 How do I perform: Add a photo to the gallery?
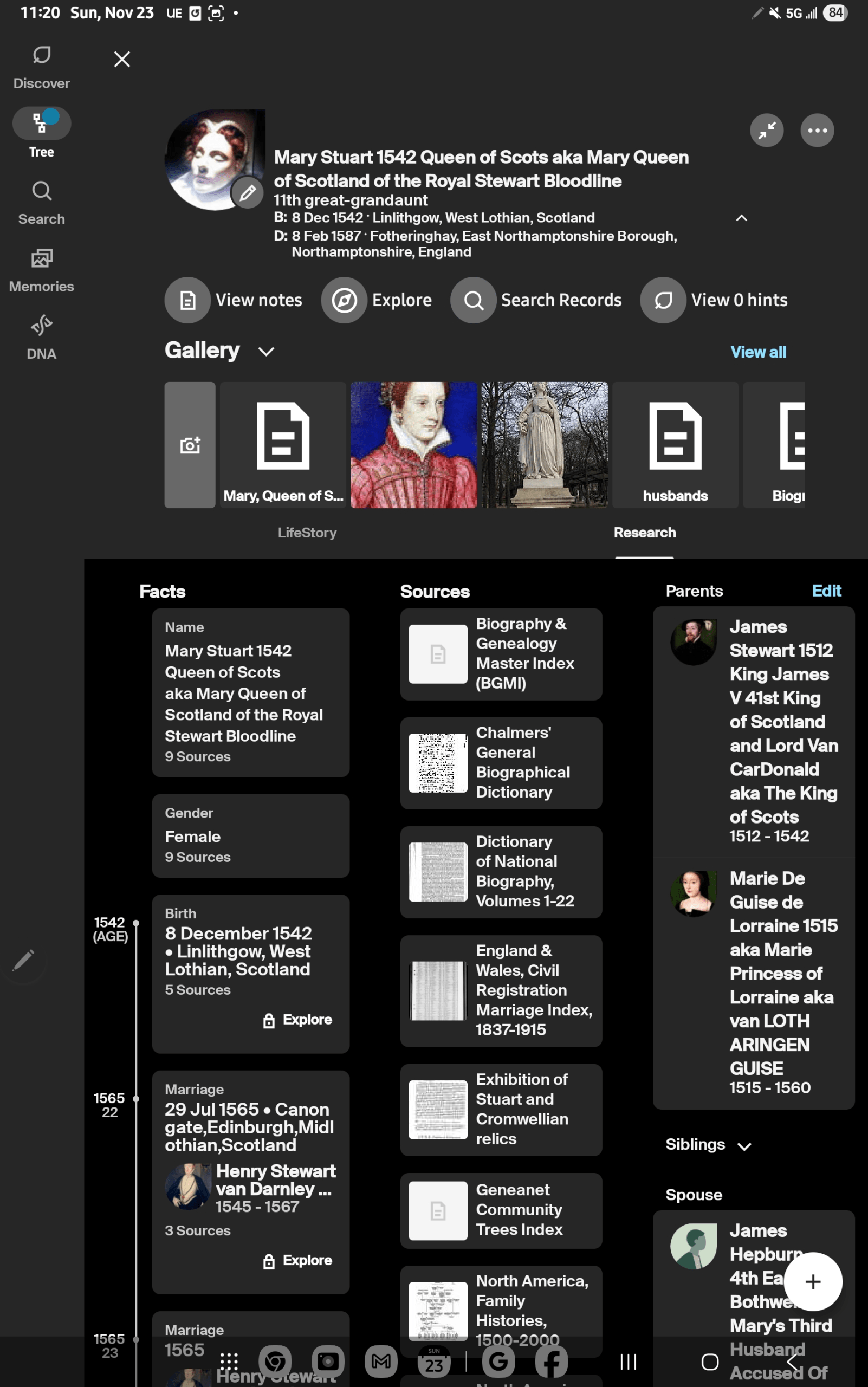point(190,445)
